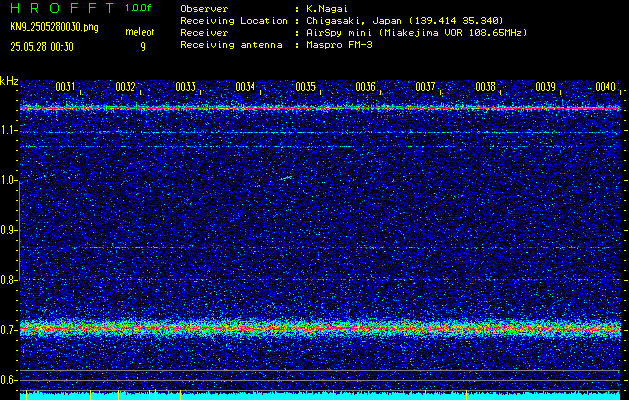
Task: Click time label 0034
Action: click(x=245, y=87)
